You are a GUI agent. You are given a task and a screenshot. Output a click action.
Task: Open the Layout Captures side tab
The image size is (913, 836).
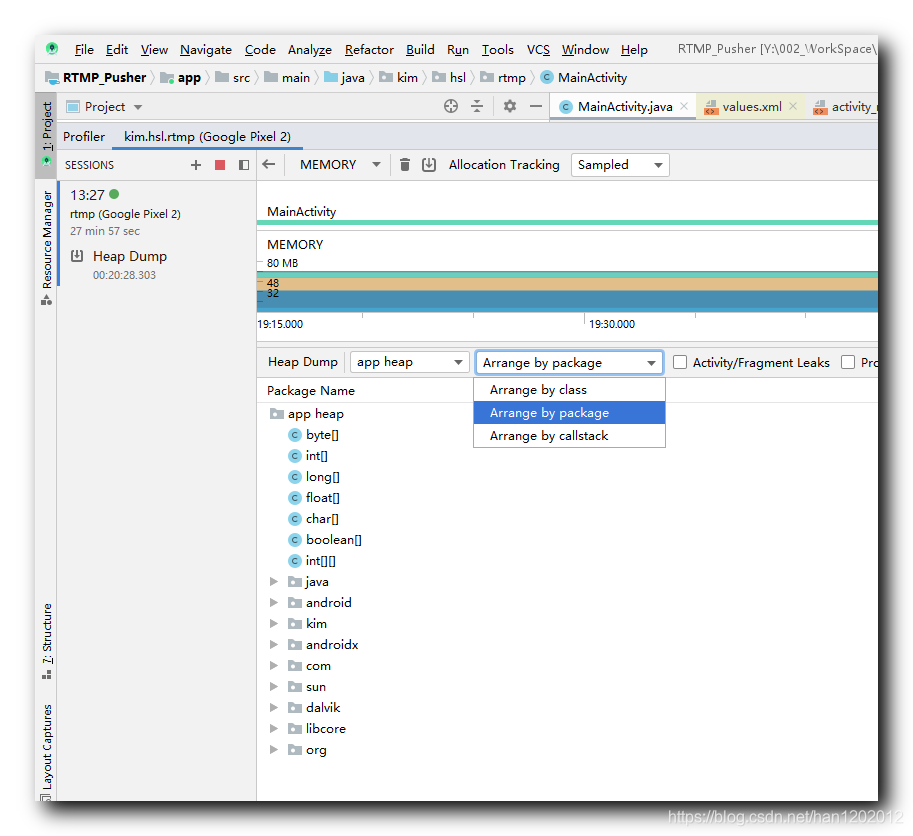click(47, 751)
